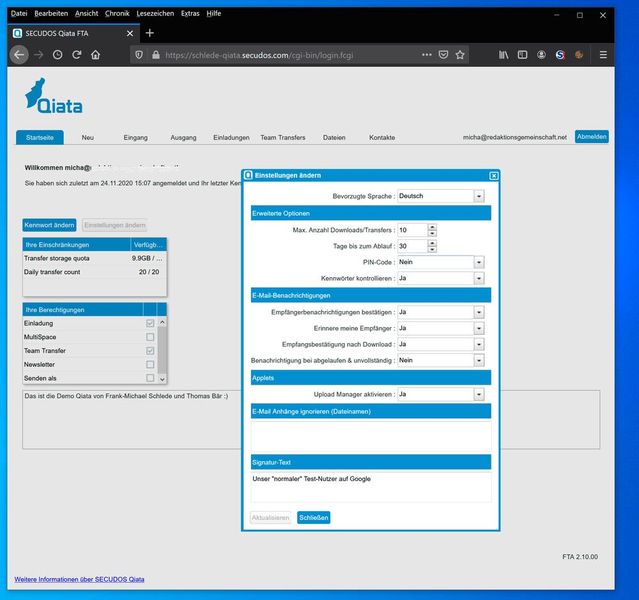Click the Einstellungen ändern button
Viewport: 639px width, 600px height.
115,225
